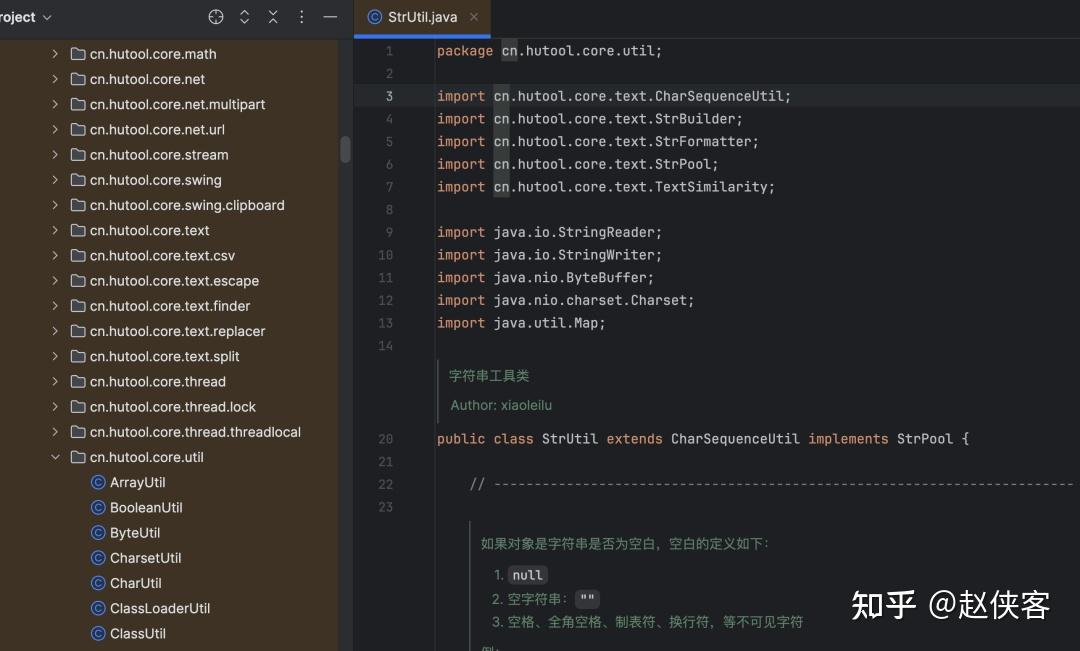Click the Select Opened File target icon
The image size is (1080, 651).
216,17
